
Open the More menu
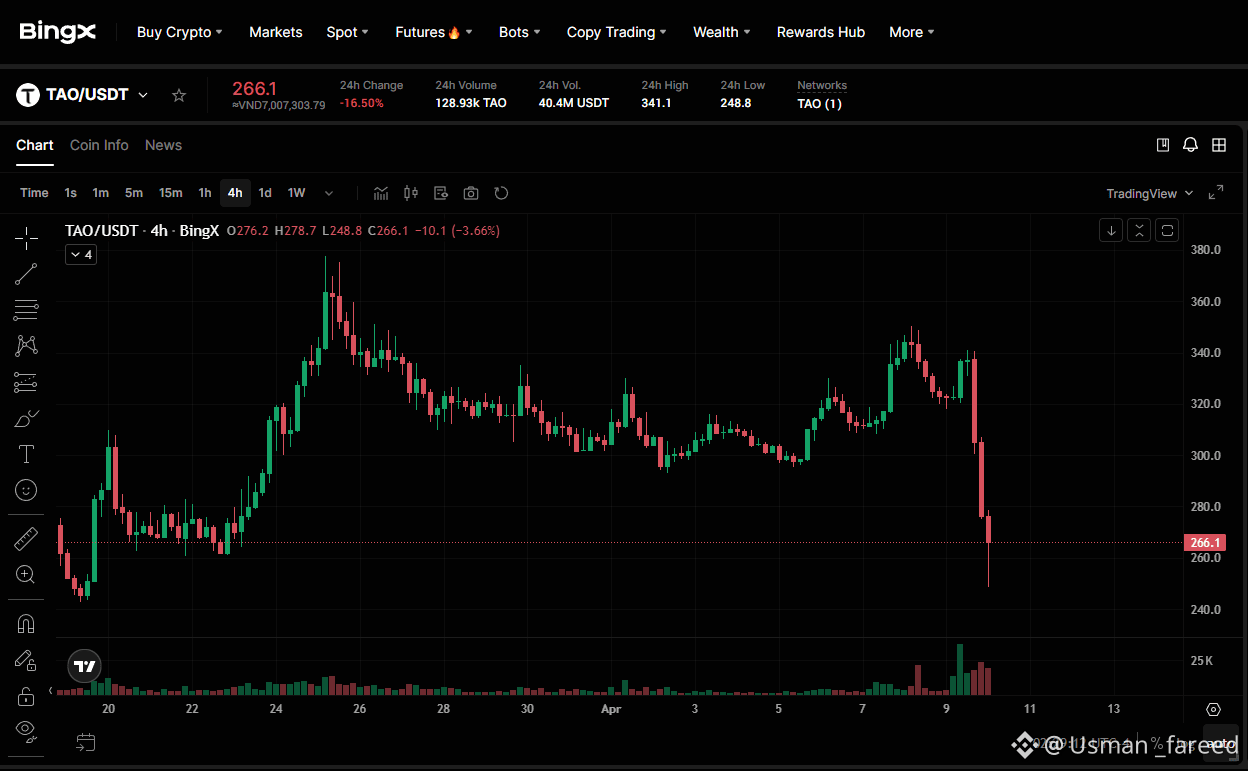tap(912, 32)
